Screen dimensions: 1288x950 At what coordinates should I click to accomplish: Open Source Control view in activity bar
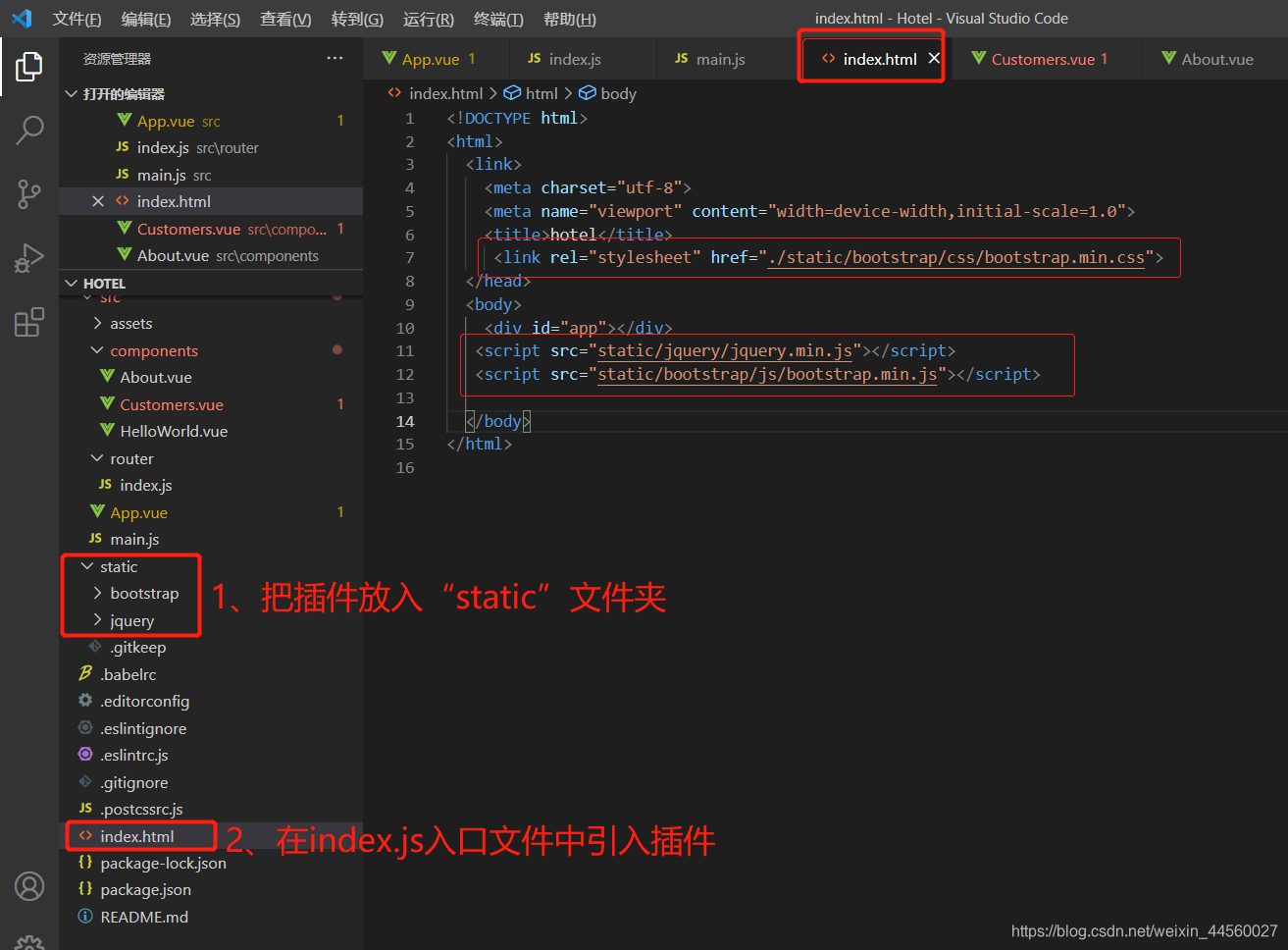tap(29, 194)
